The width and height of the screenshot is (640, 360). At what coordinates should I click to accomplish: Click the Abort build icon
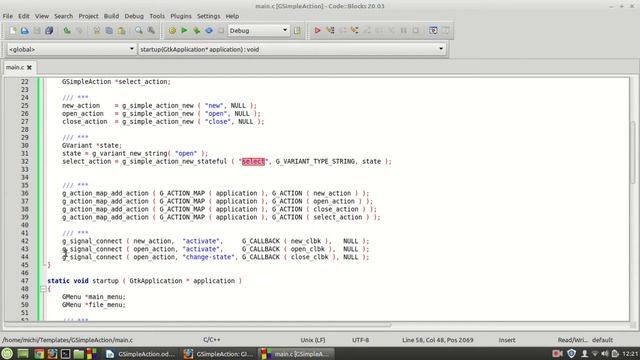(221, 31)
